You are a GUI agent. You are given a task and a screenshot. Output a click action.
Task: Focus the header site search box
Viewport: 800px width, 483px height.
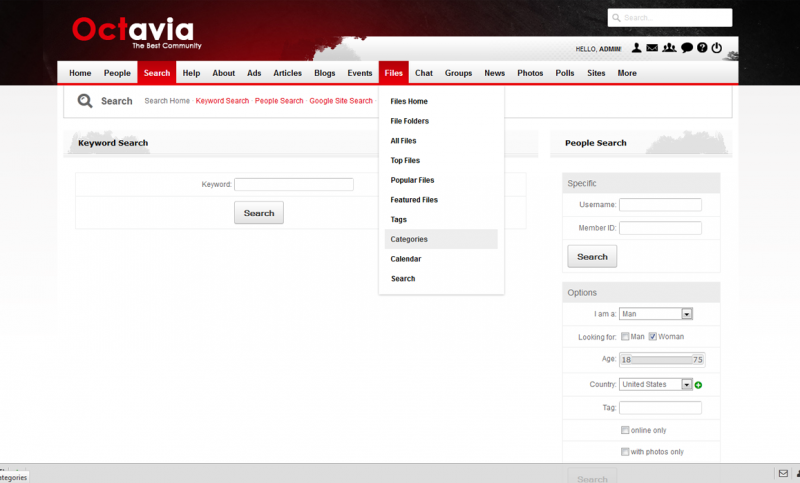pyautogui.click(x=670, y=17)
